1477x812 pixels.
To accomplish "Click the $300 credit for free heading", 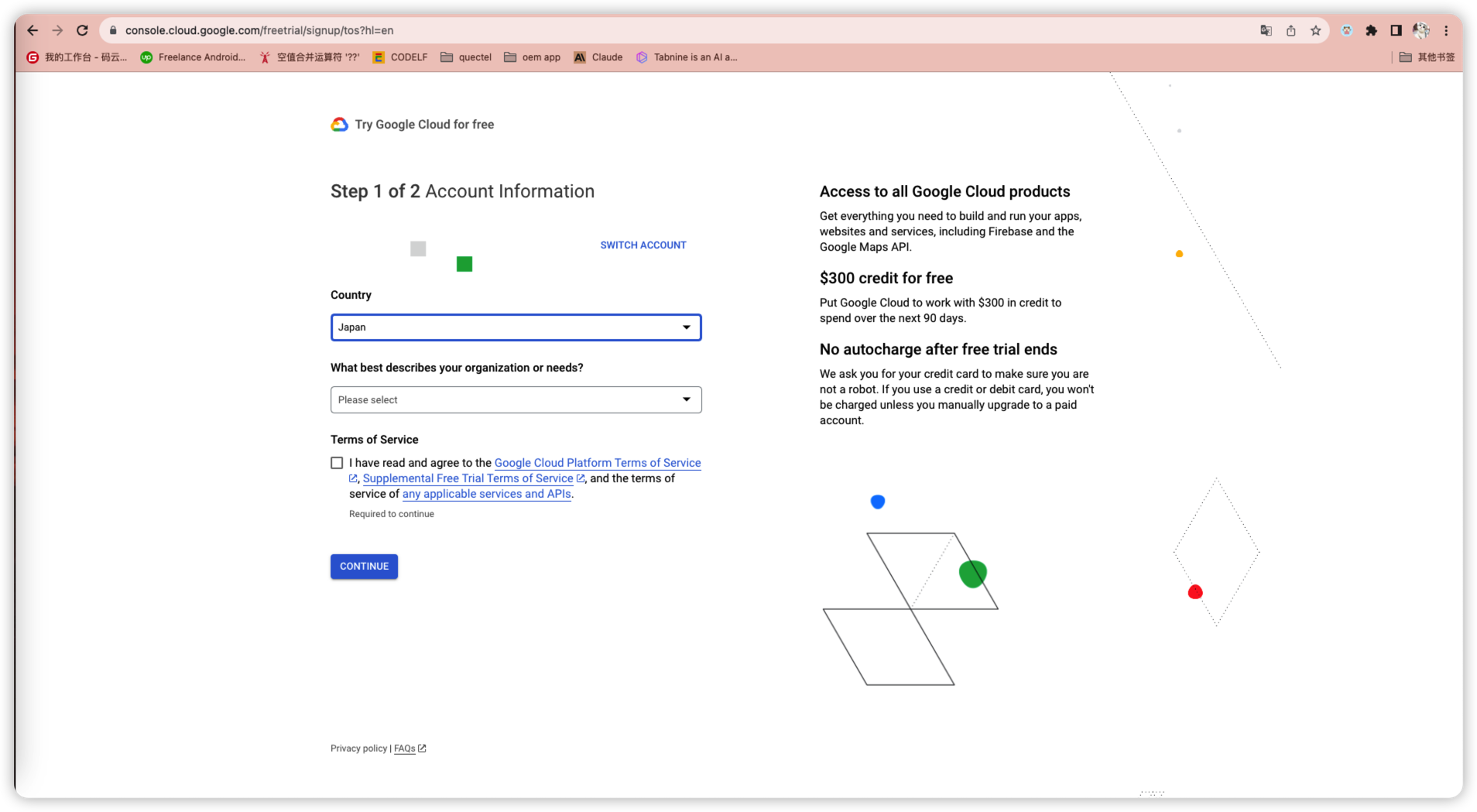I will [886, 278].
